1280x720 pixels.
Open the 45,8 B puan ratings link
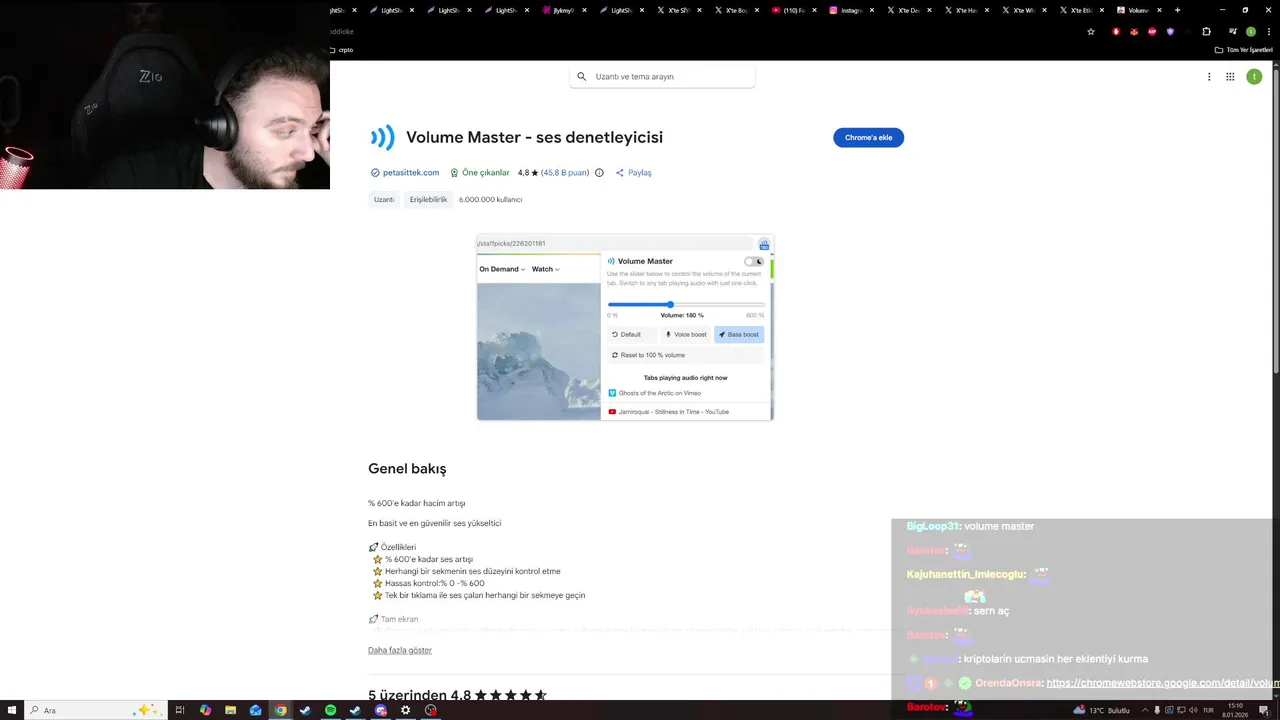[565, 172]
